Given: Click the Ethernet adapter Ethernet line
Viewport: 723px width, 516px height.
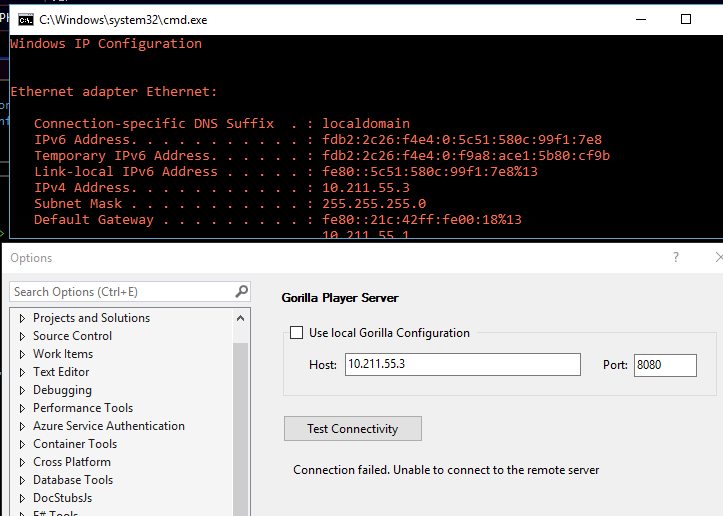Looking at the screenshot, I should coord(113,92).
